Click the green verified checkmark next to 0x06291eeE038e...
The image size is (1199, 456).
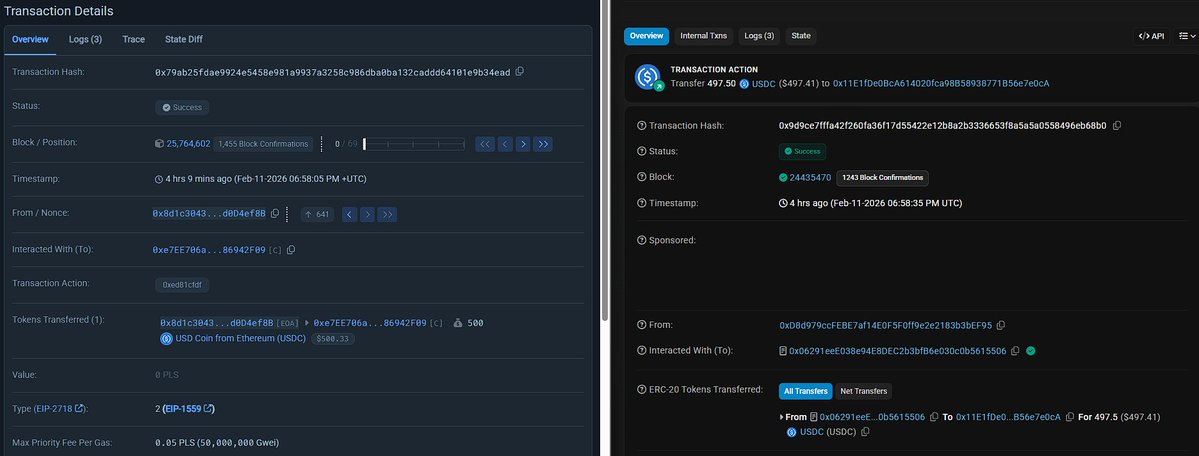1031,351
